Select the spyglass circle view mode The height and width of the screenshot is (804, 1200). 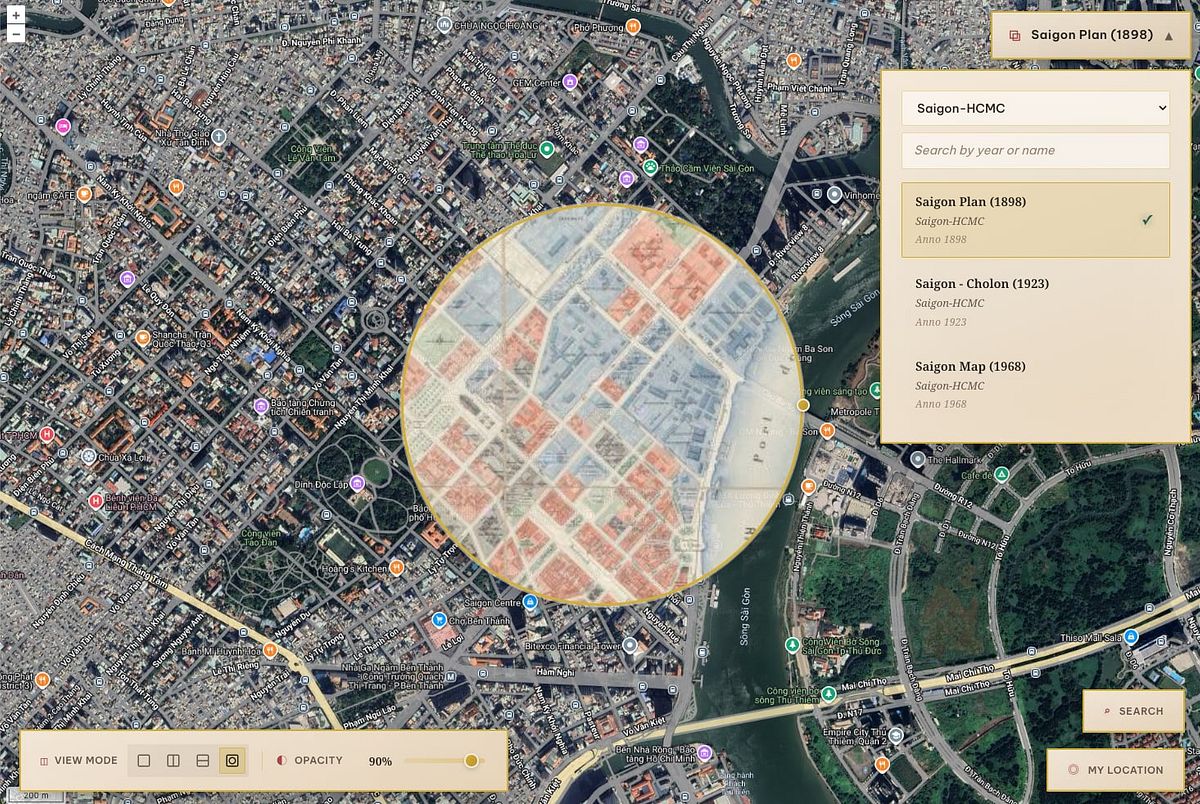tap(231, 761)
